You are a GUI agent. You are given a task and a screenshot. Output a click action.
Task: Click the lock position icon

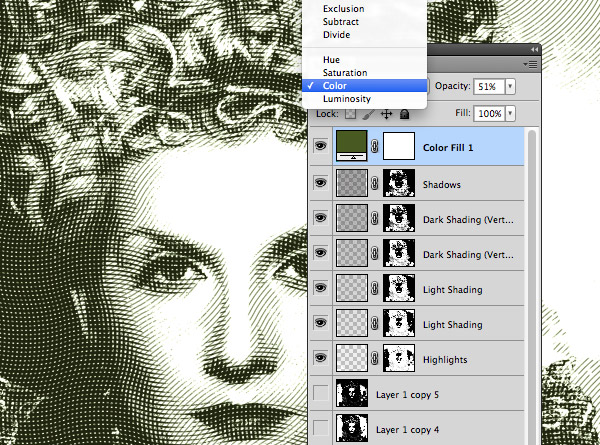386,115
